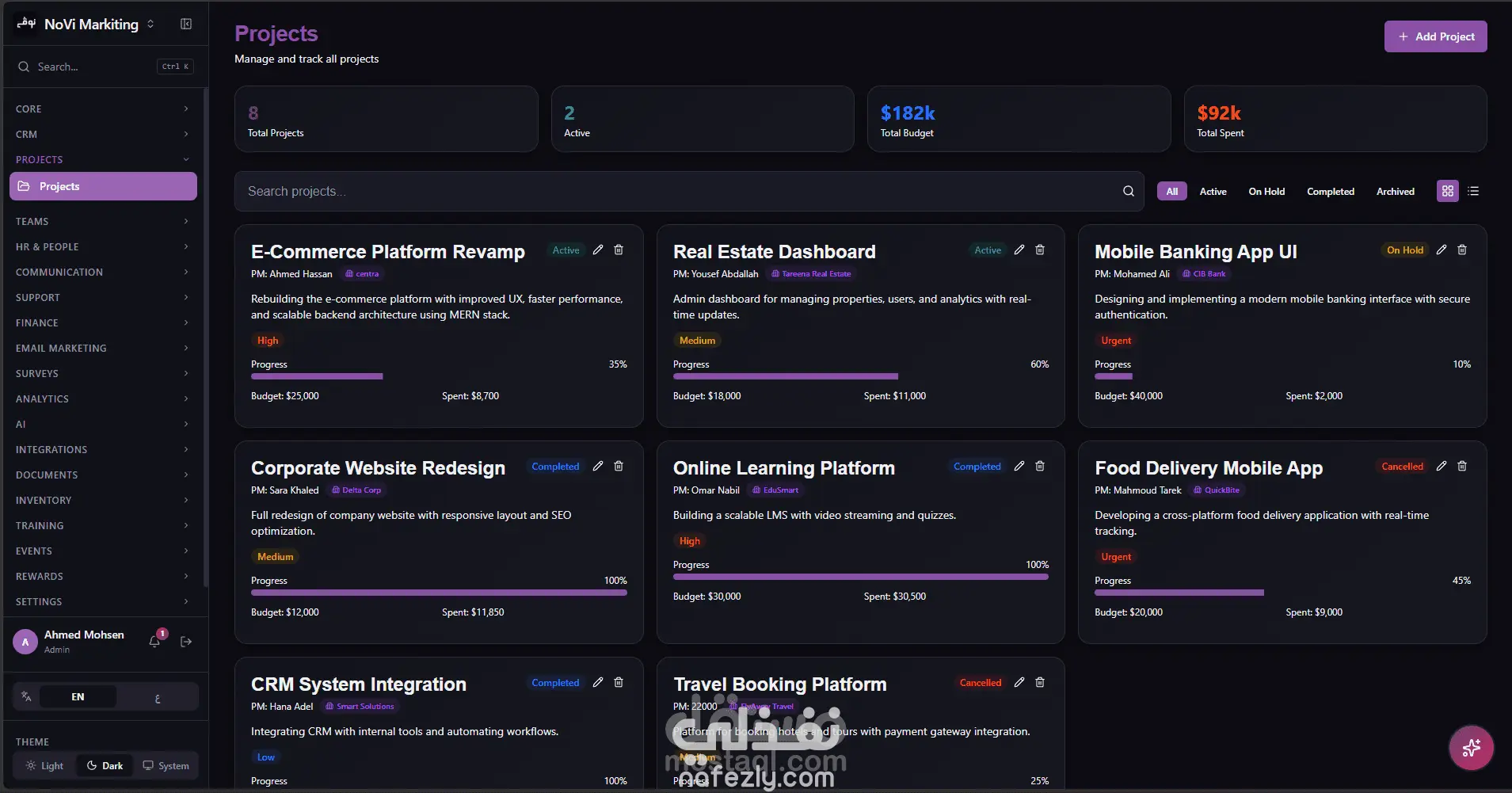Select EN language option
This screenshot has width=1512, height=793.
78,696
